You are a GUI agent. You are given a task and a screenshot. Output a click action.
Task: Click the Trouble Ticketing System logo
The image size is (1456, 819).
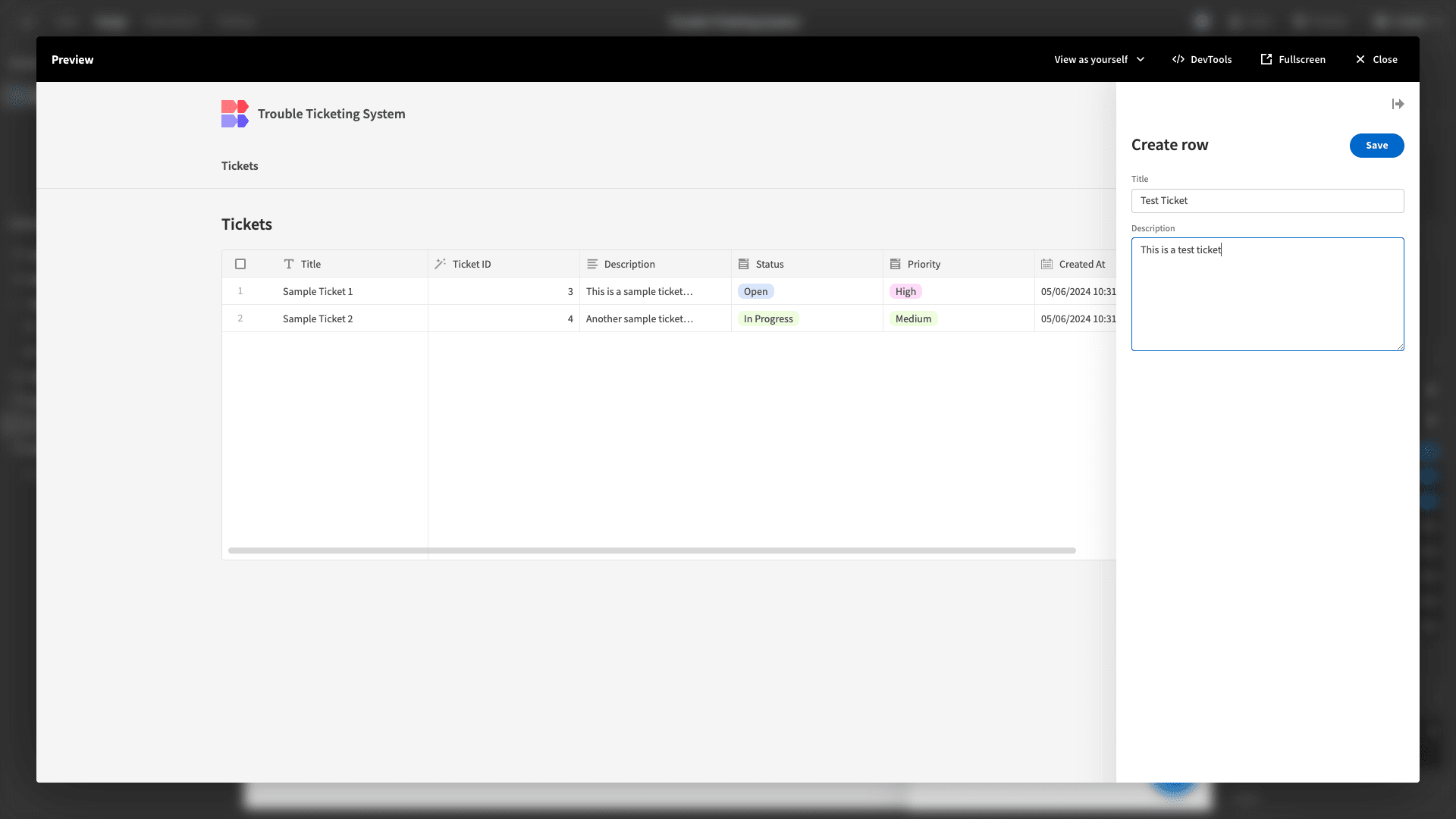[x=235, y=114]
